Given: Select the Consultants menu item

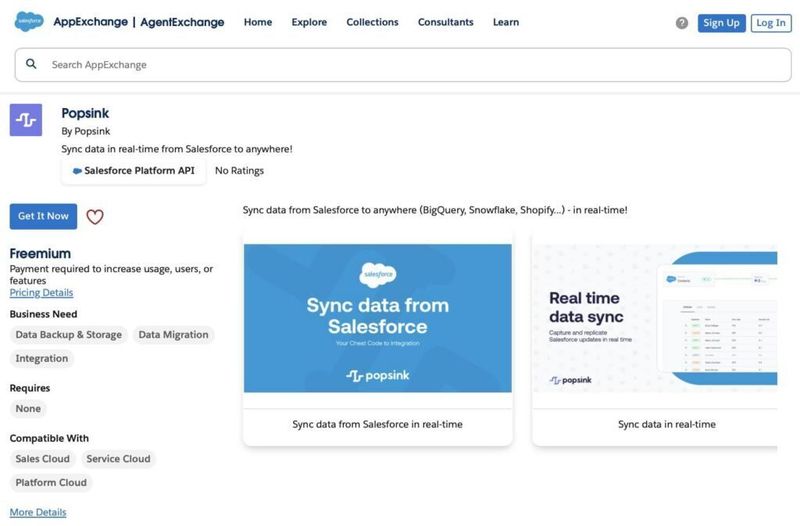Looking at the screenshot, I should (446, 22).
